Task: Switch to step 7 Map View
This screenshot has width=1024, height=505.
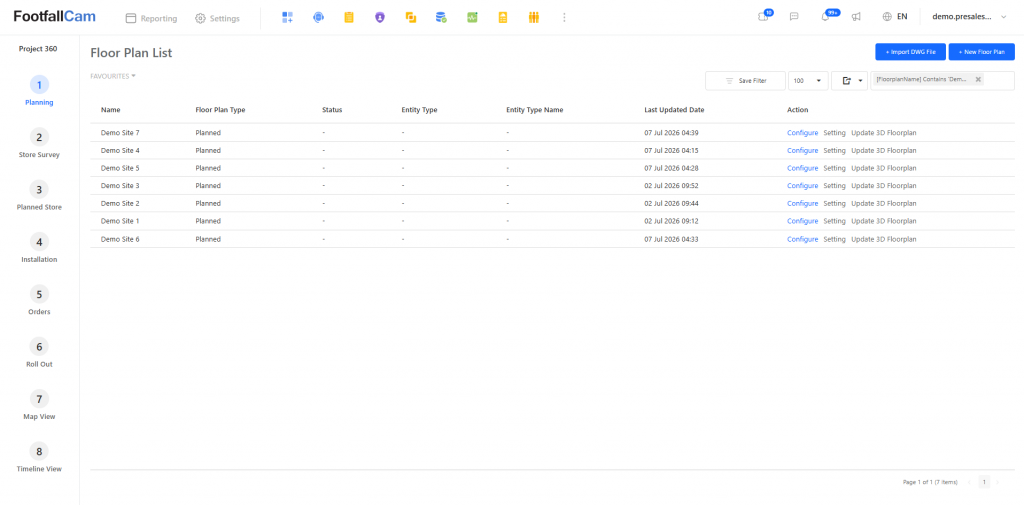Action: click(39, 405)
